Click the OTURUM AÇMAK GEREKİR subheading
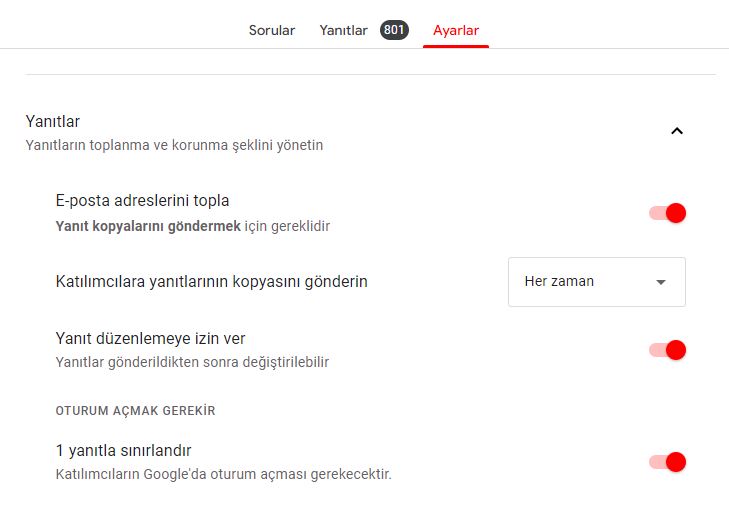The image size is (729, 509). coord(135,410)
